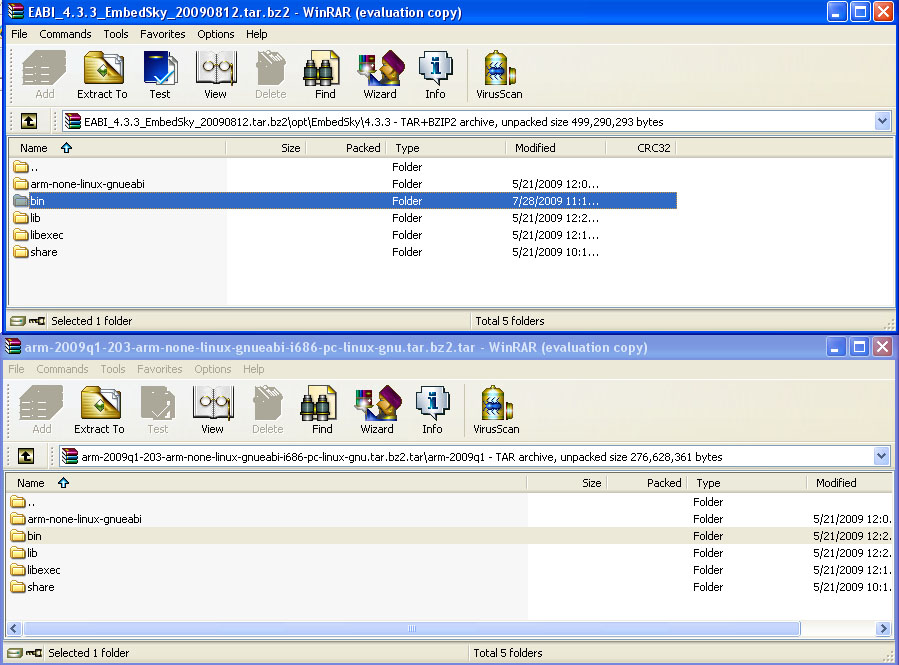Click key icon in bottom window status bar

pyautogui.click(x=34, y=653)
